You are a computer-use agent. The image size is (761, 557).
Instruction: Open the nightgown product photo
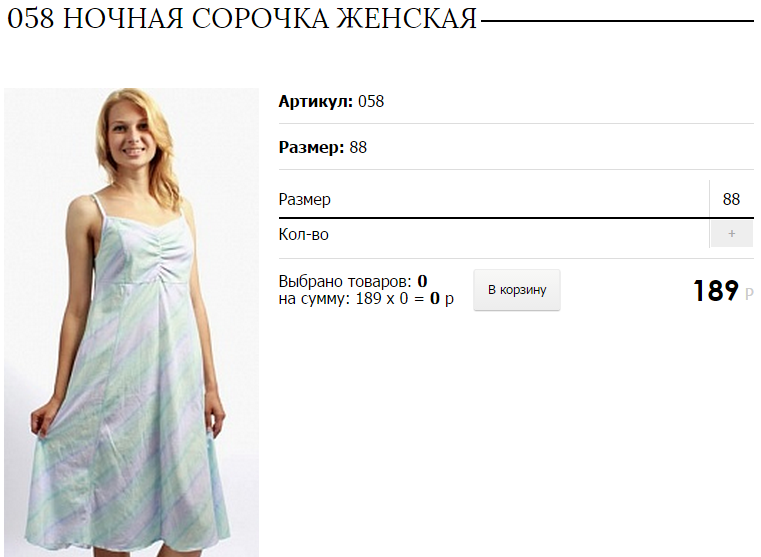(131, 322)
